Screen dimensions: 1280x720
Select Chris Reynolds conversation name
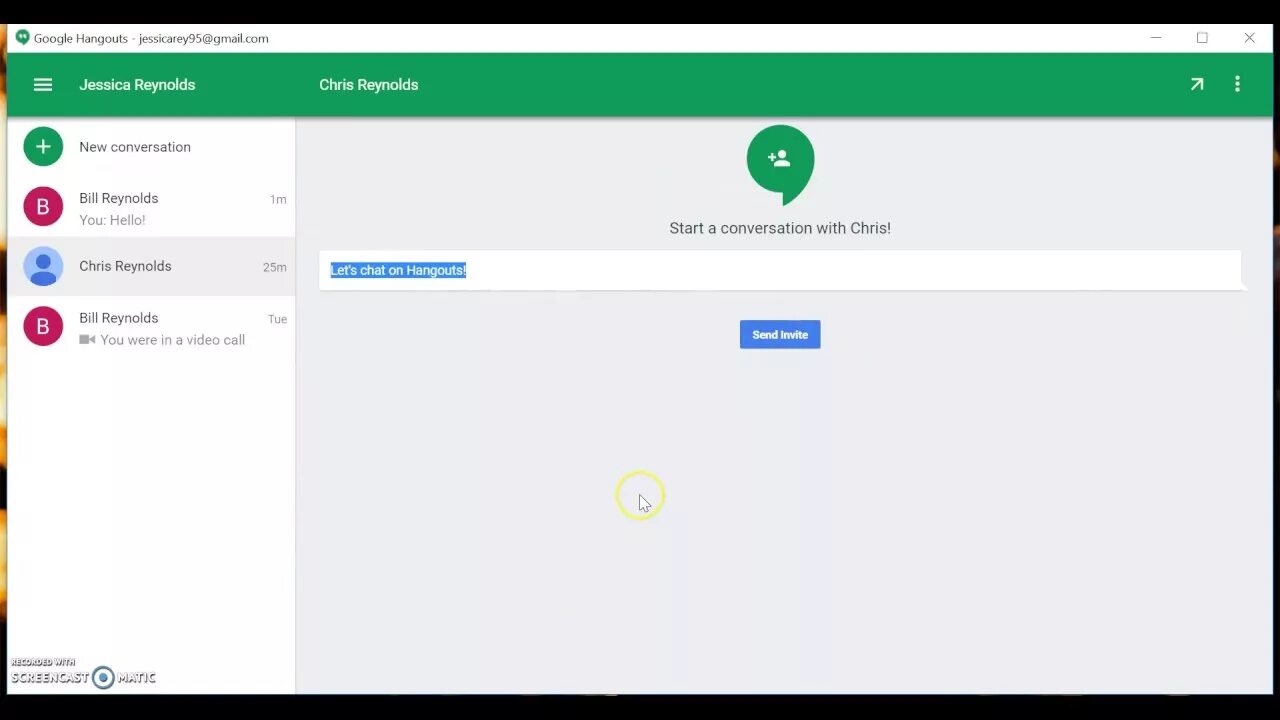click(125, 266)
